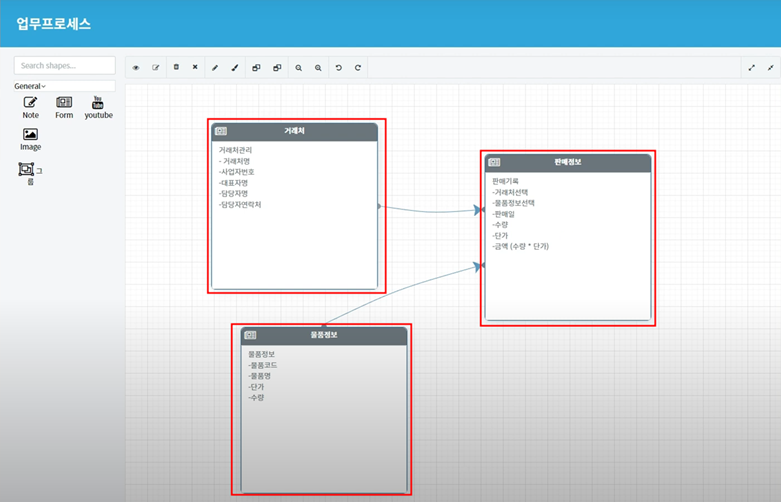The image size is (781, 502).
Task: Click the magnifier icon next to undo arrow
Action: coord(318,68)
